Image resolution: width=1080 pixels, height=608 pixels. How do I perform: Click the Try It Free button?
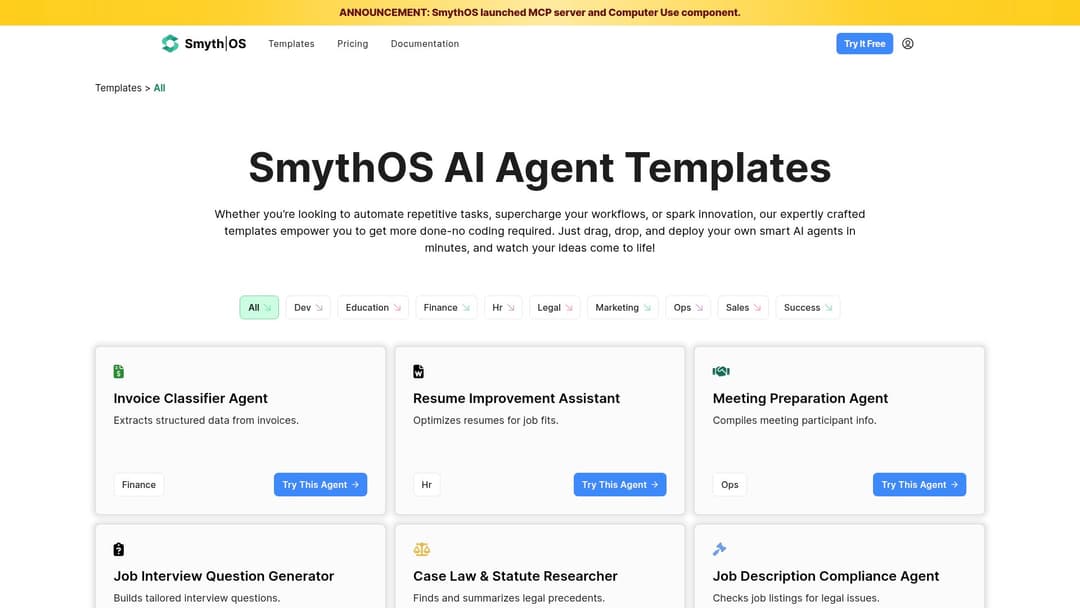[864, 43]
